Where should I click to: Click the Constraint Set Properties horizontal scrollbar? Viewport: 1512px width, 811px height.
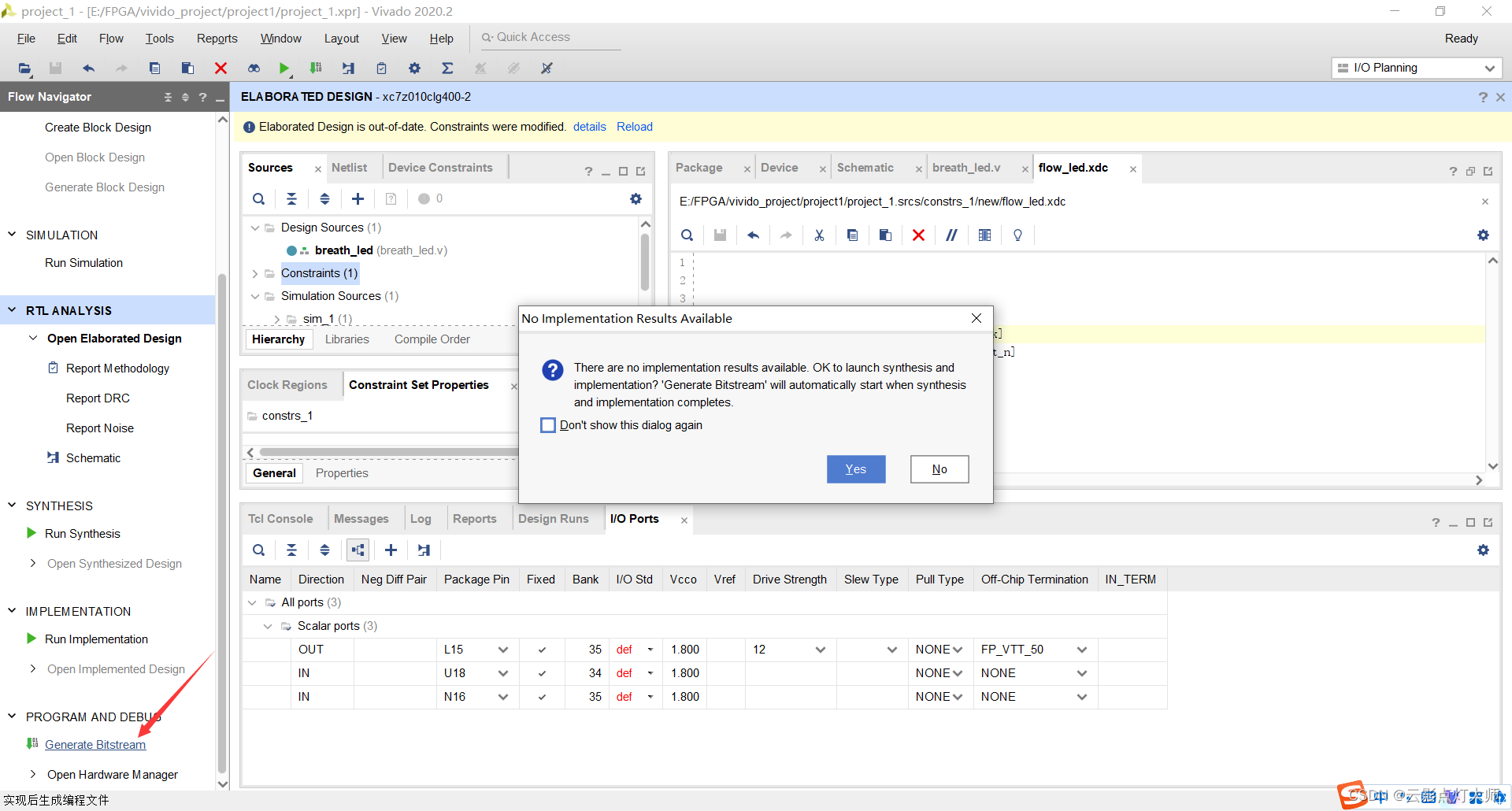390,452
